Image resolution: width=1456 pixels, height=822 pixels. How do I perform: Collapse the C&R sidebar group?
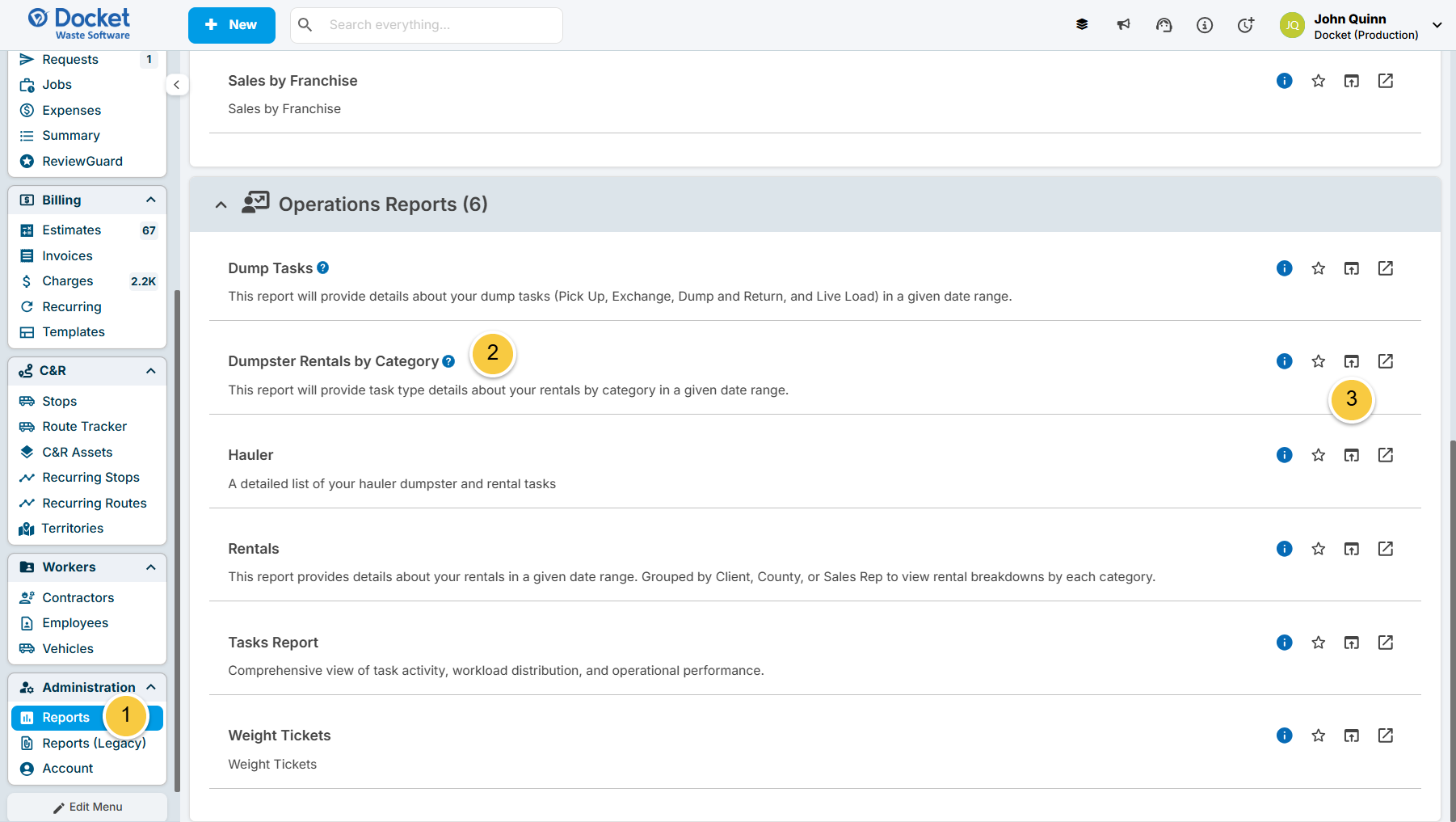click(x=150, y=371)
